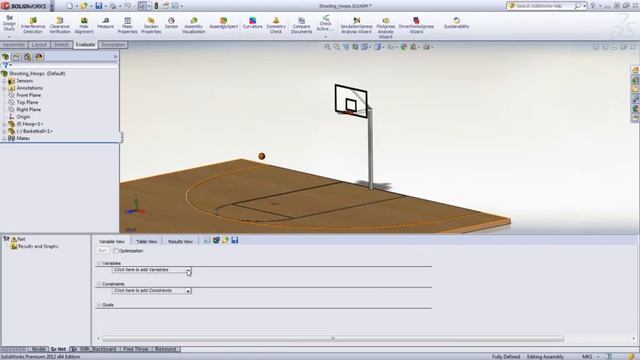The width and height of the screenshot is (640, 360).
Task: Open Compare Documents tool
Action: (x=301, y=26)
